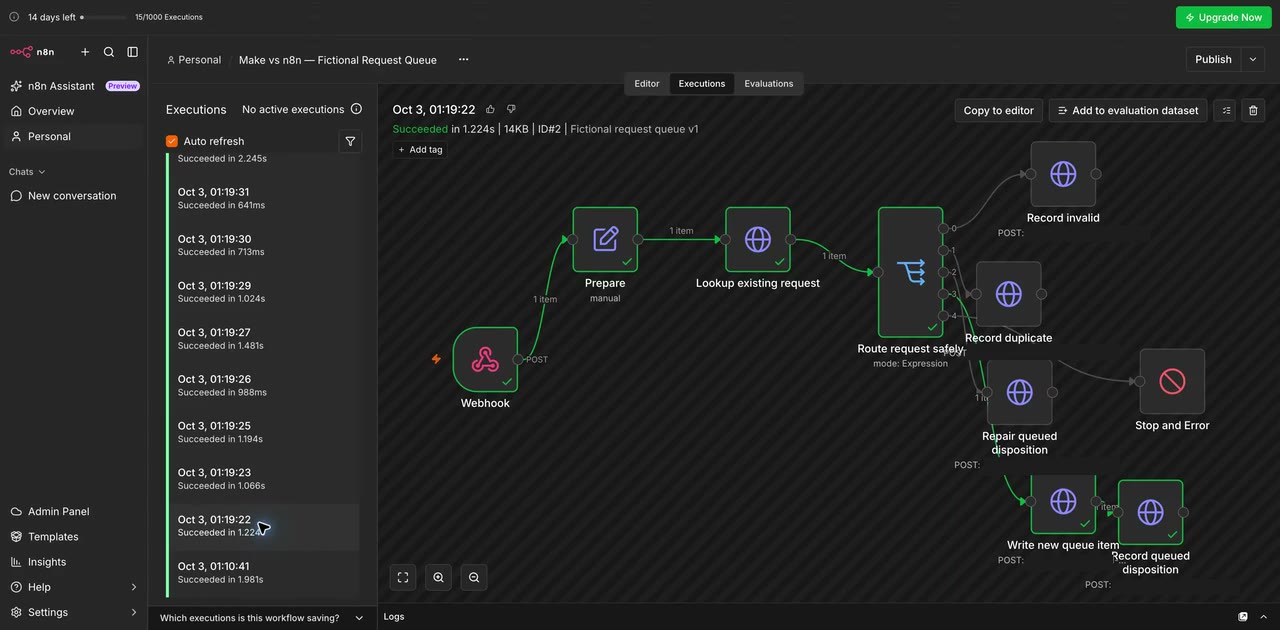Switch to the Editor tab
Viewport: 1280px width, 630px height.
tap(647, 84)
